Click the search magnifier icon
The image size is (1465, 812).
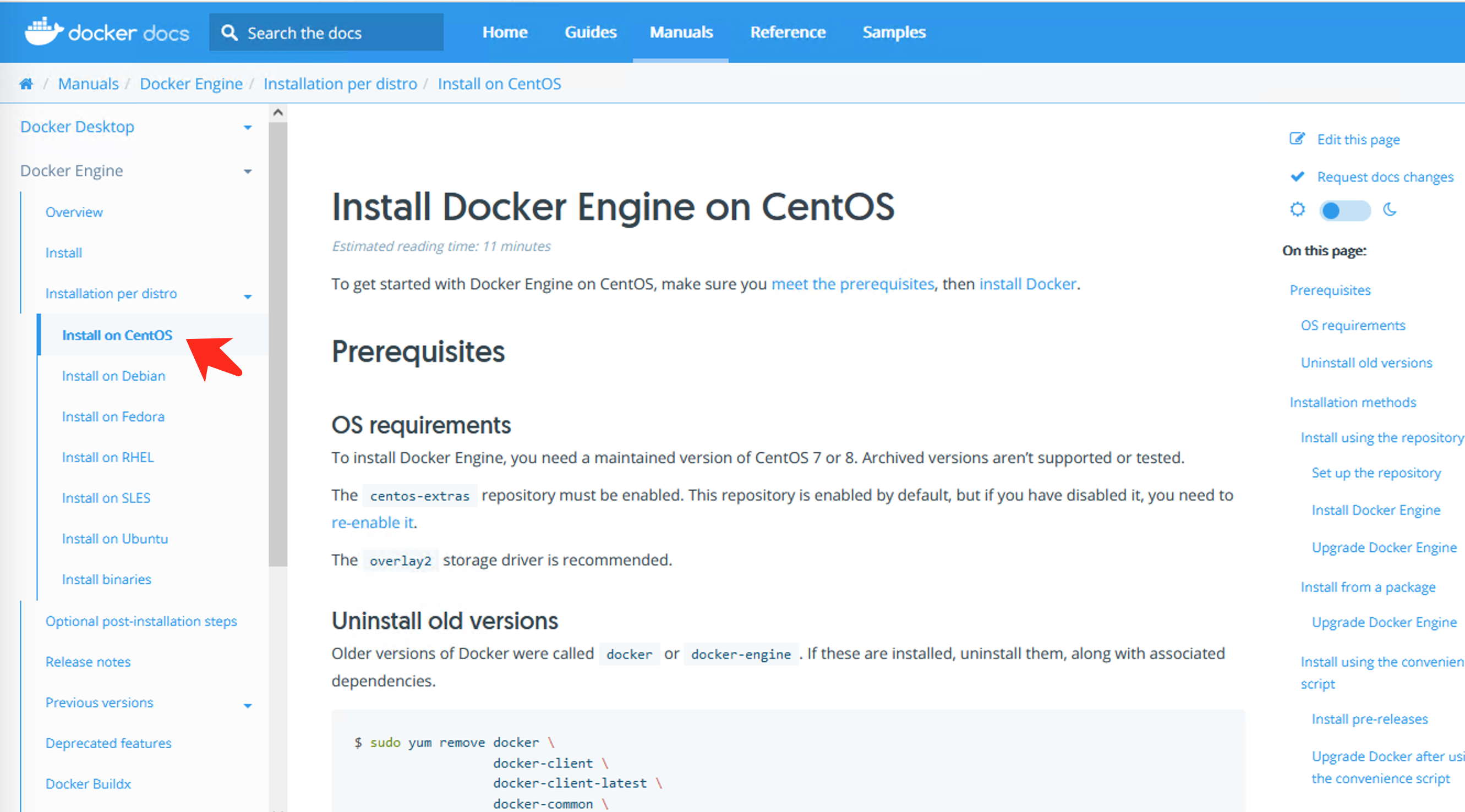tap(229, 32)
